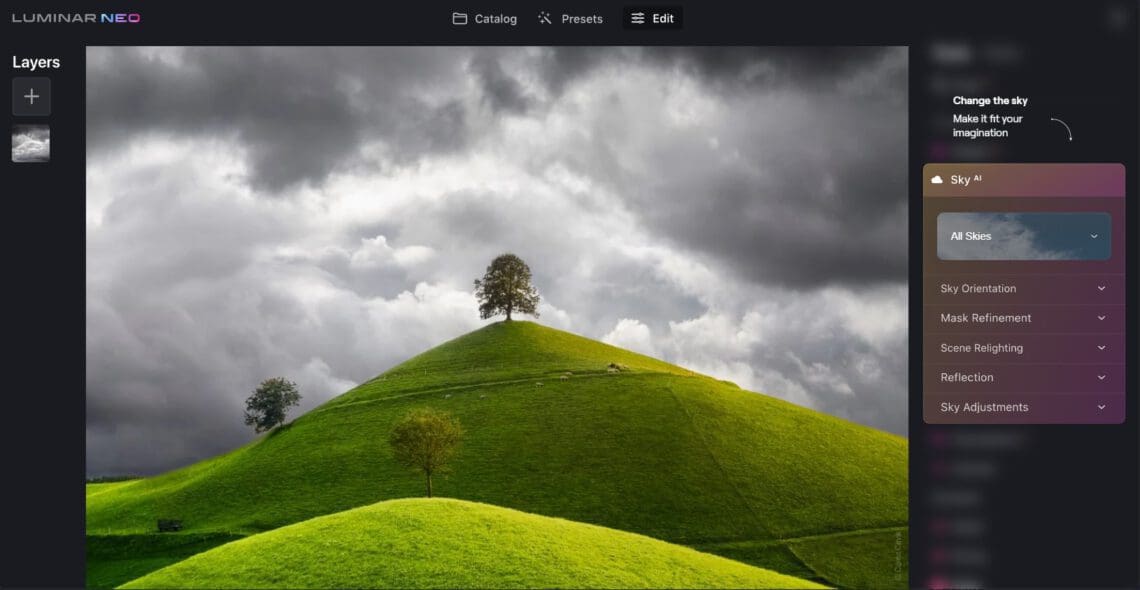This screenshot has width=1140, height=590.
Task: Click the hilltop tree in the photo
Action: click(x=507, y=287)
